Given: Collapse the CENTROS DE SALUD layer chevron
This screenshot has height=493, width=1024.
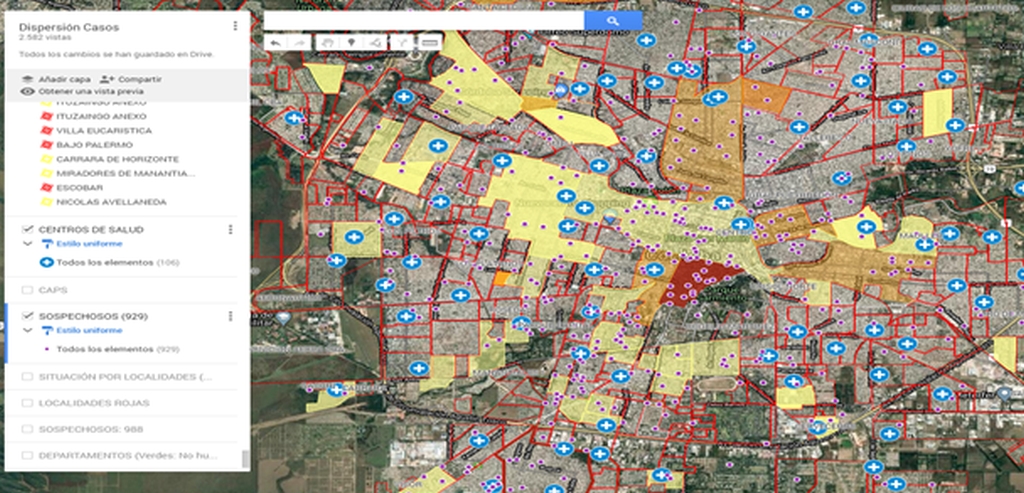Looking at the screenshot, I should click(x=27, y=244).
